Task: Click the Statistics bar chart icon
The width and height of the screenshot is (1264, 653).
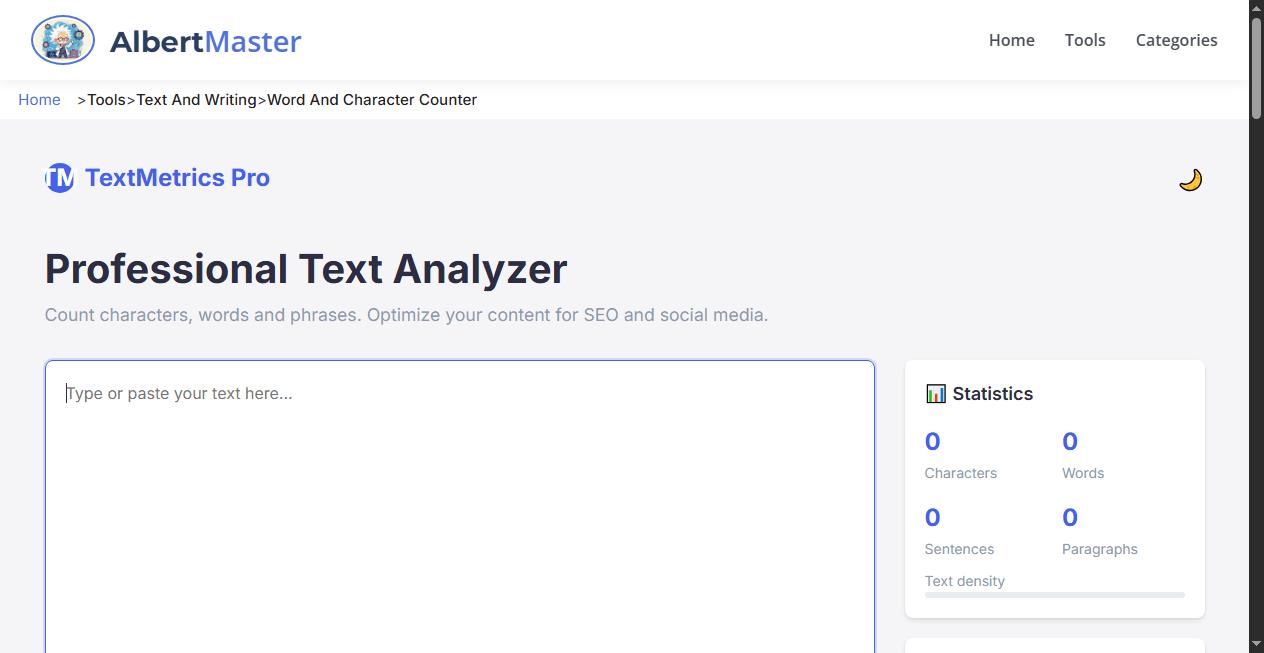Action: [936, 393]
